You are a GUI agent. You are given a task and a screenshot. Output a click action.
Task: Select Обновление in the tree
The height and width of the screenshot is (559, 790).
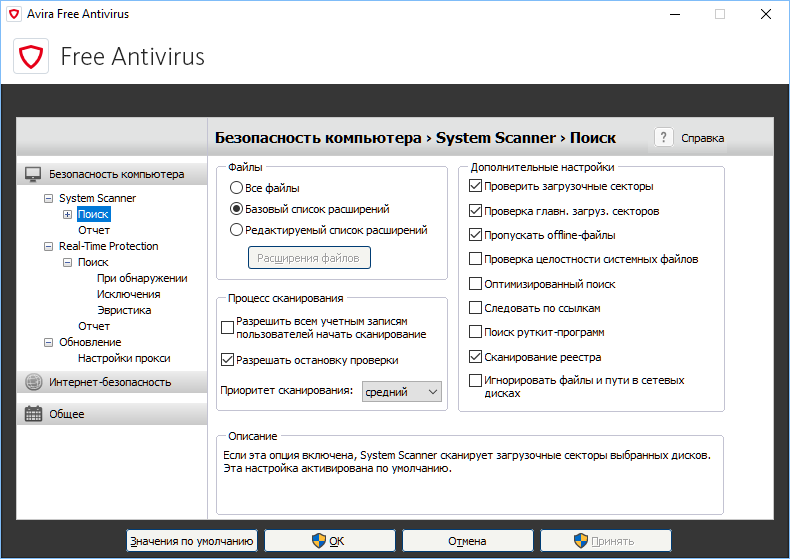click(x=90, y=342)
